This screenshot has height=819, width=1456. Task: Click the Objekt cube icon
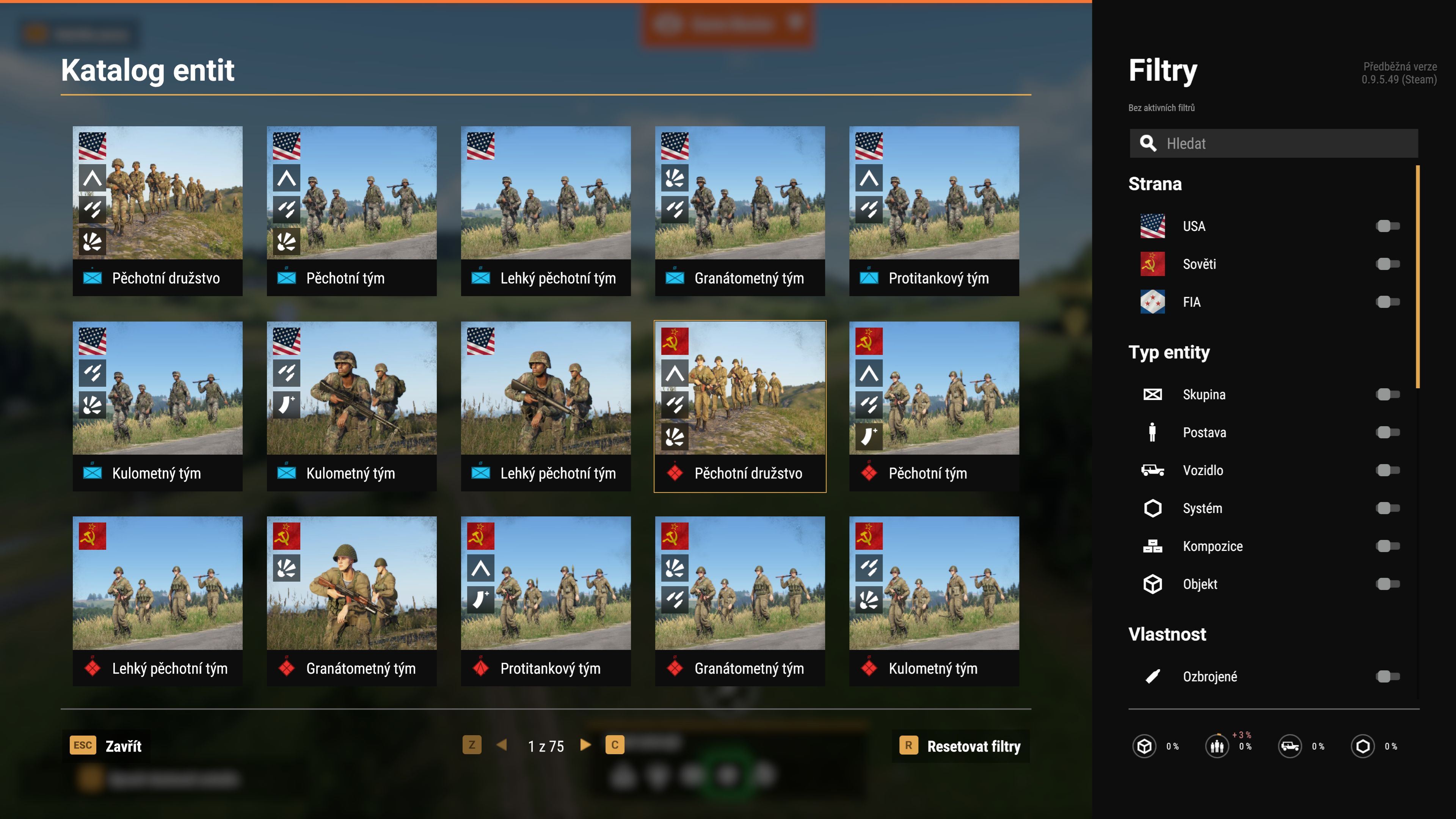pyautogui.click(x=1153, y=584)
